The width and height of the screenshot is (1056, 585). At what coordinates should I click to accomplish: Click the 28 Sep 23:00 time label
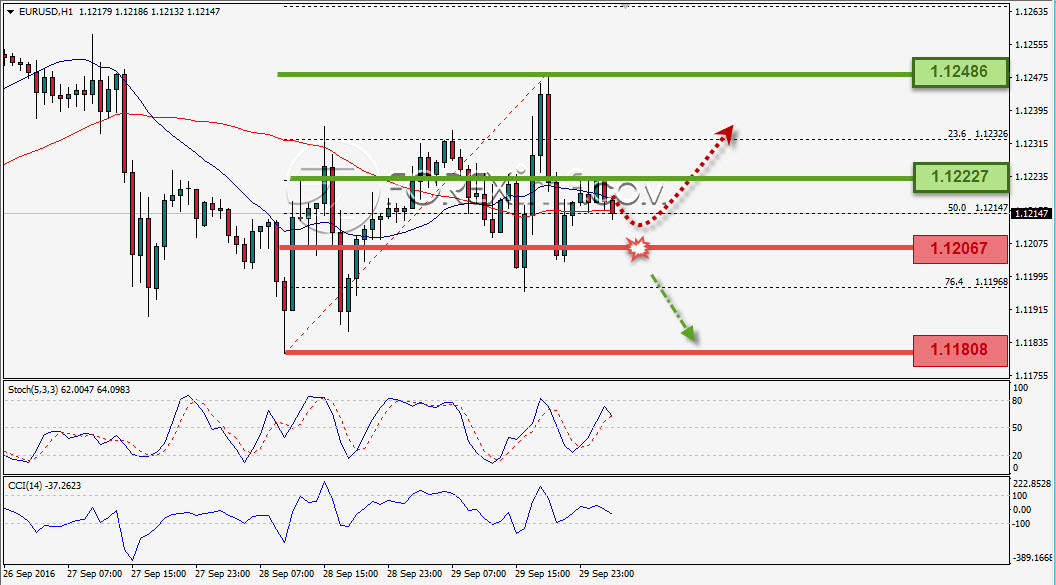[414, 574]
